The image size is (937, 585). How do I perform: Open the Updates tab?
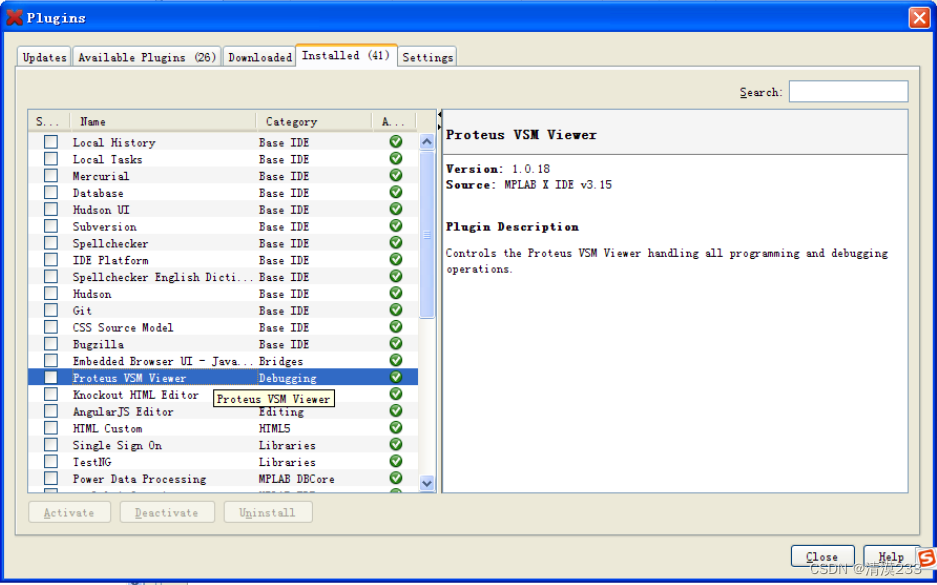click(44, 57)
